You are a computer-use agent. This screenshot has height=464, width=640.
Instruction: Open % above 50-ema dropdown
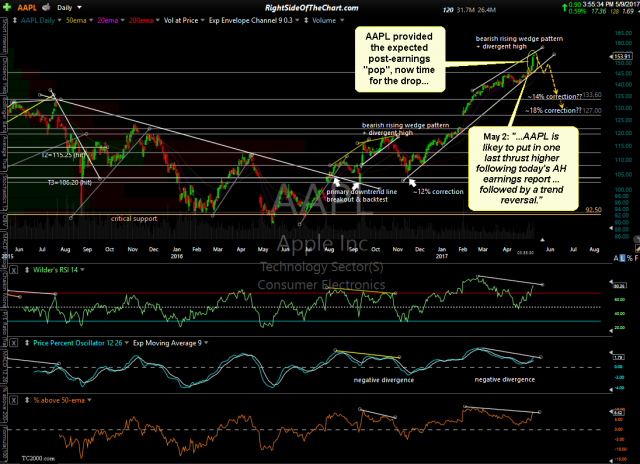click(x=89, y=400)
